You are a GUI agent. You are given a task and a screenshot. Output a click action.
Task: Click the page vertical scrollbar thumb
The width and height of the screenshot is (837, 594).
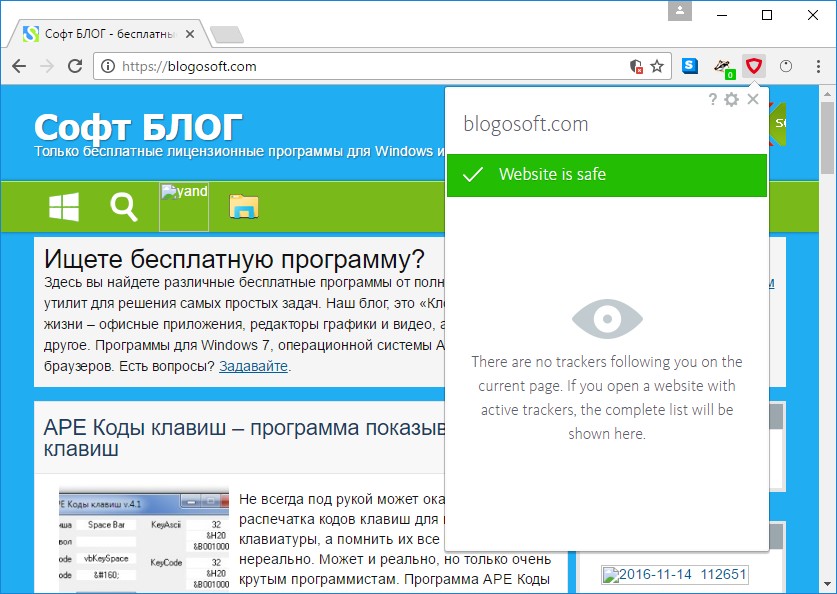click(827, 138)
